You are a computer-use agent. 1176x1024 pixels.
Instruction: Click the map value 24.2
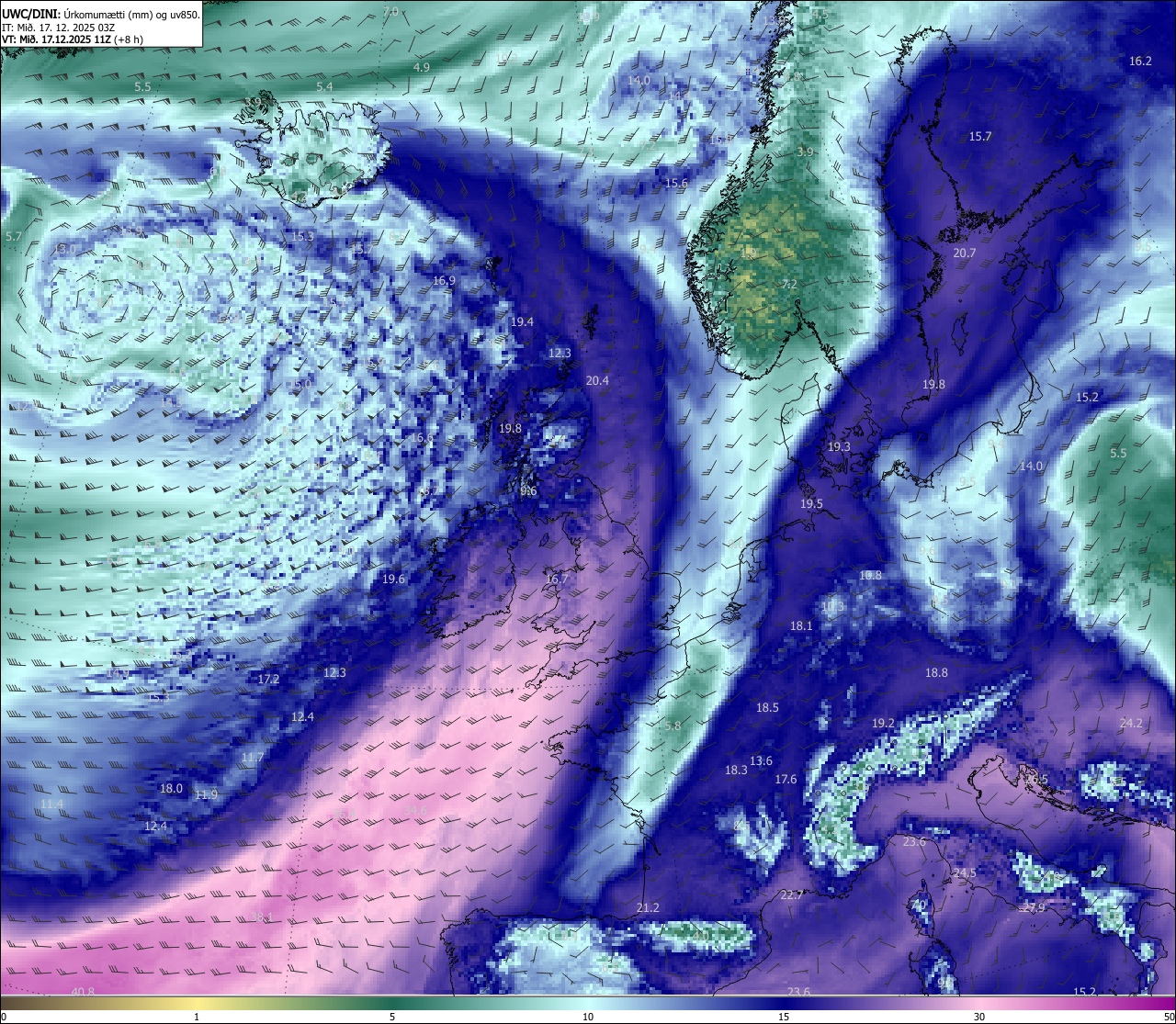pos(1131,723)
